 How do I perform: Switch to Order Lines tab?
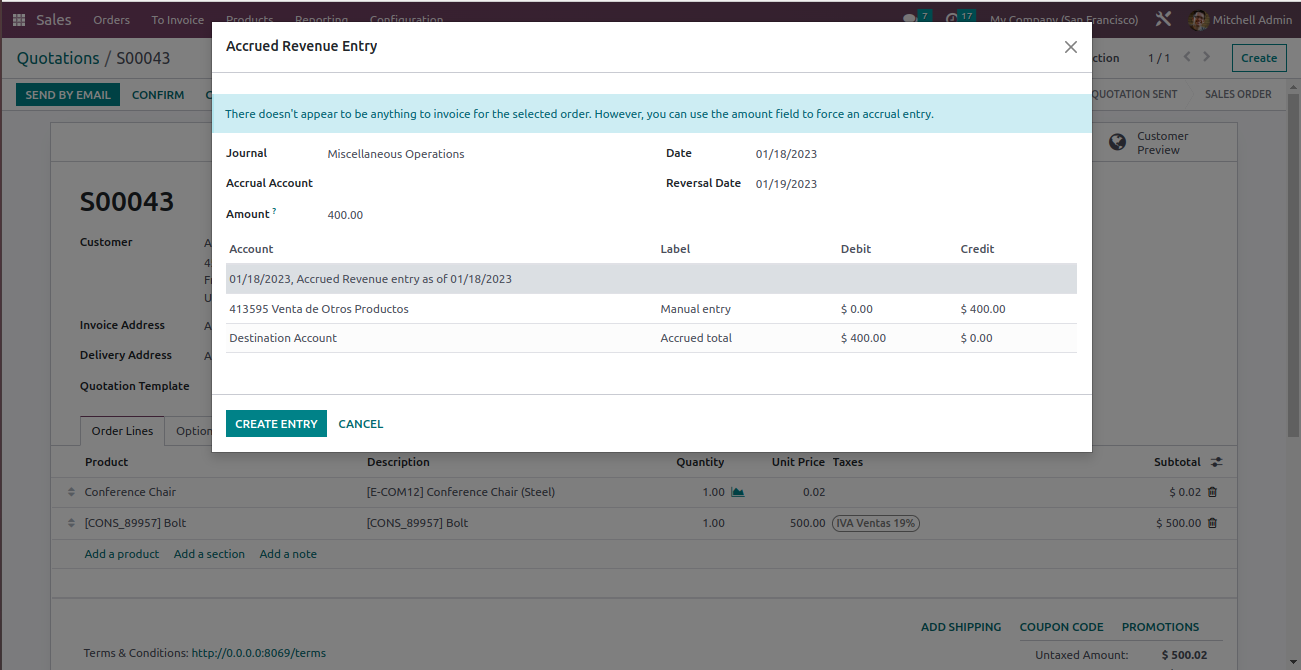tap(122, 431)
